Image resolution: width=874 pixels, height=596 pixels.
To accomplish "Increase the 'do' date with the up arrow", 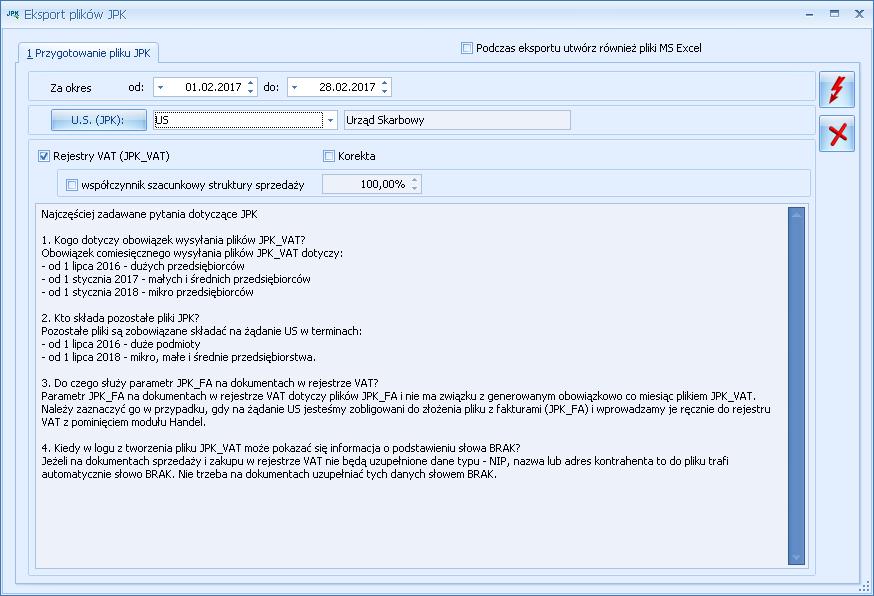I will click(385, 83).
